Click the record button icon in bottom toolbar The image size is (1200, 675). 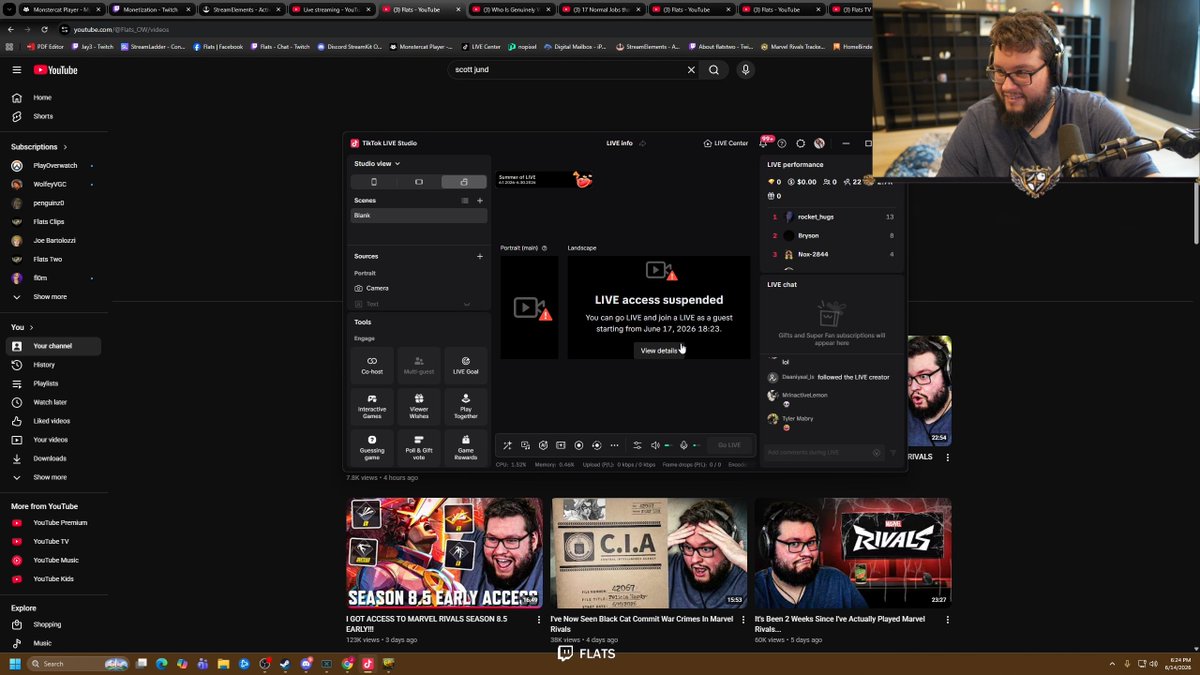(x=579, y=445)
